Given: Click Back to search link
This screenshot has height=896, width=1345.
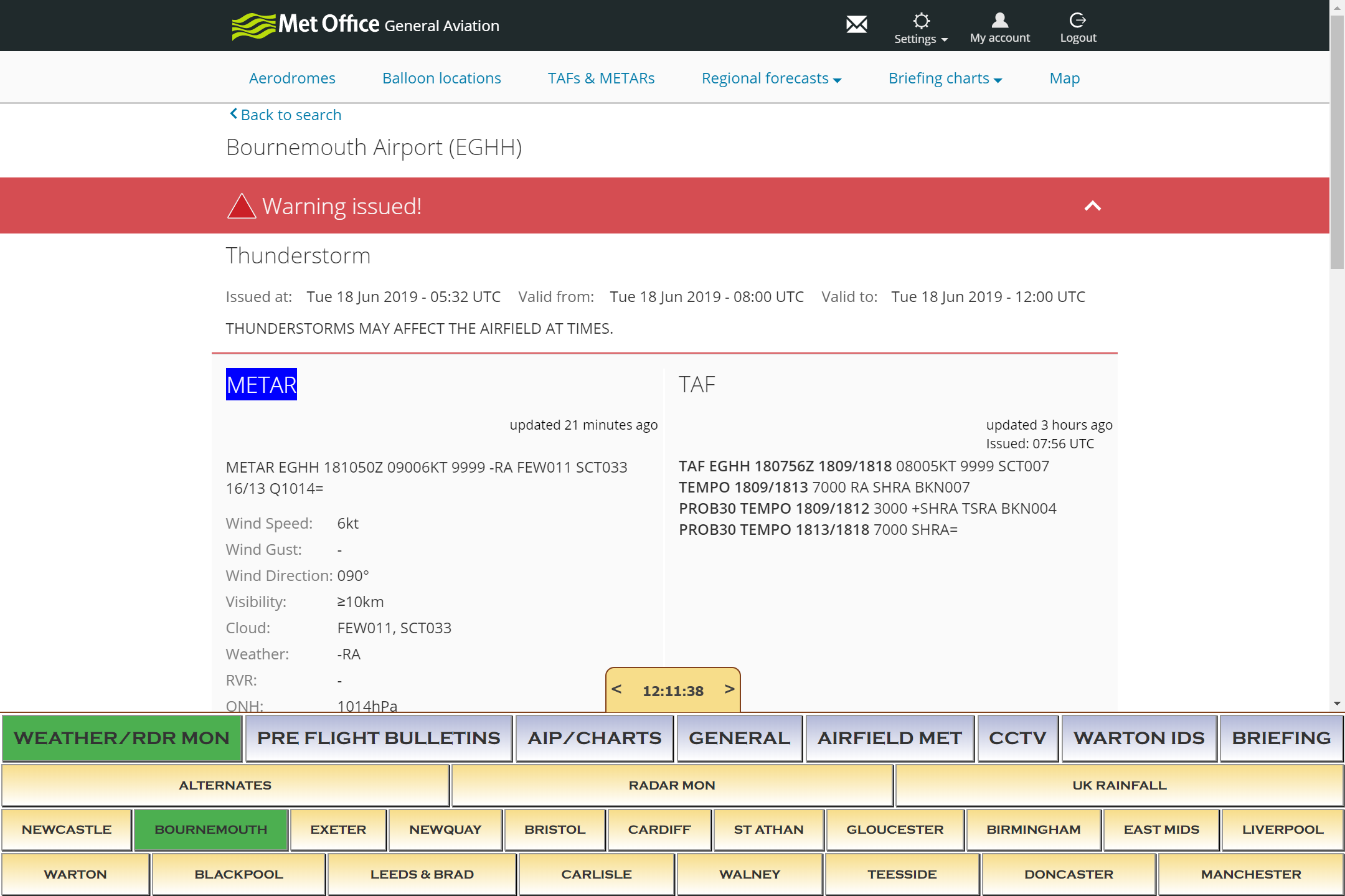Looking at the screenshot, I should [285, 115].
